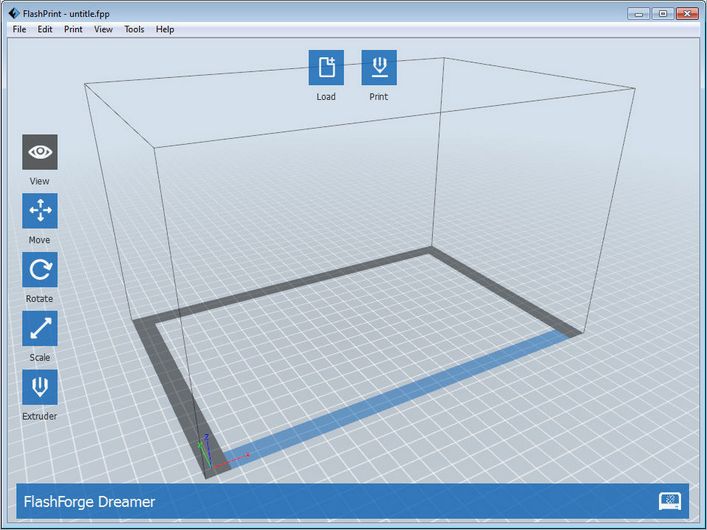Screen dimensions: 707x530
Task: Click the Load file icon button
Action: (326, 68)
